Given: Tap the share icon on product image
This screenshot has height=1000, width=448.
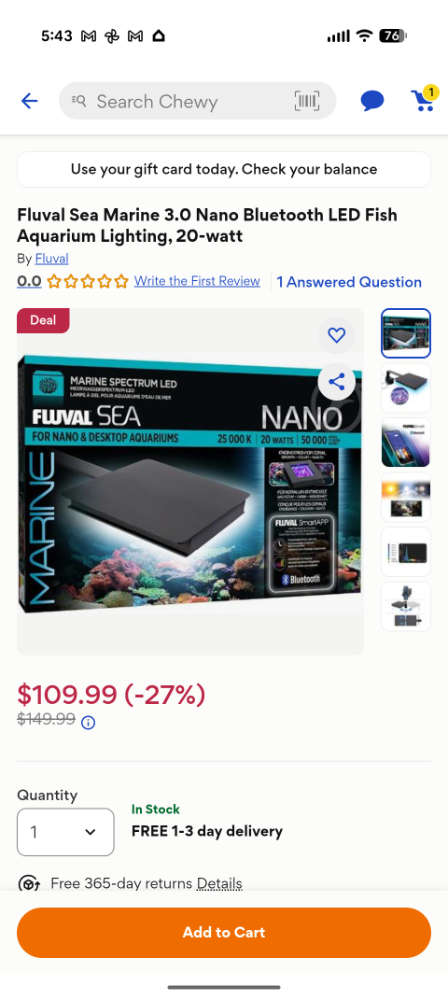Looking at the screenshot, I should click(336, 382).
